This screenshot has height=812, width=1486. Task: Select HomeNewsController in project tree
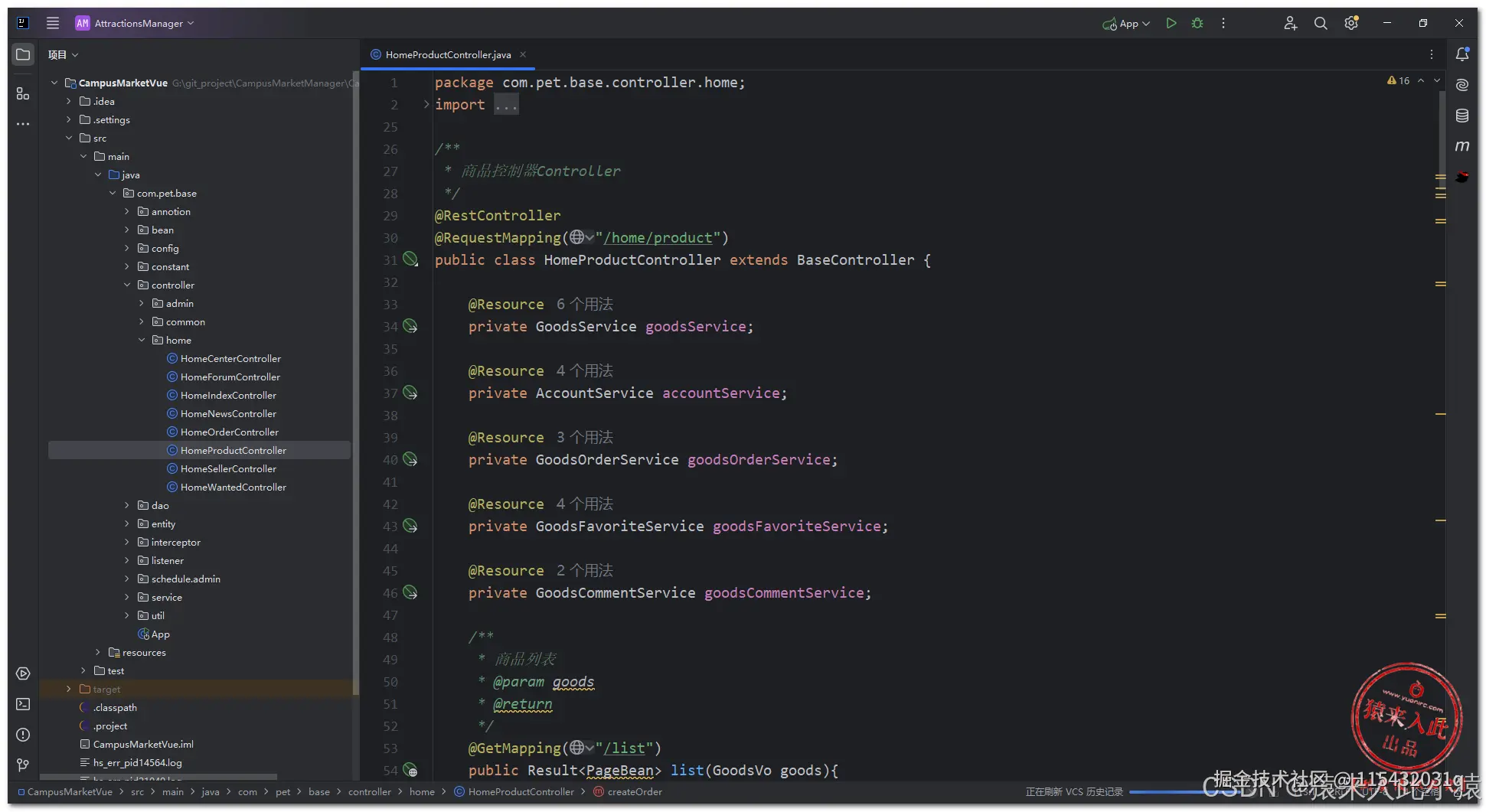point(228,413)
